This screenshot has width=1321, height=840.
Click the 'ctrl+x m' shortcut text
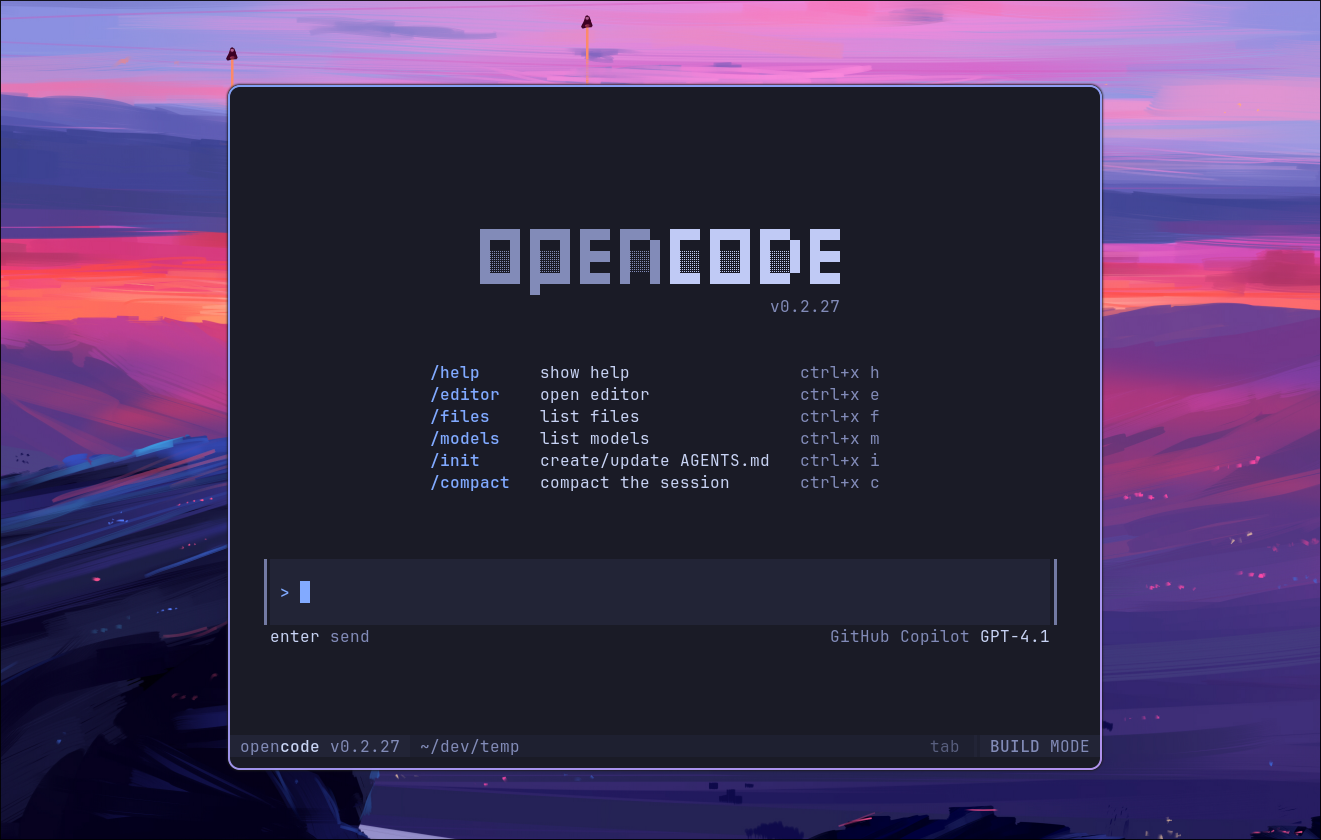(x=840, y=439)
